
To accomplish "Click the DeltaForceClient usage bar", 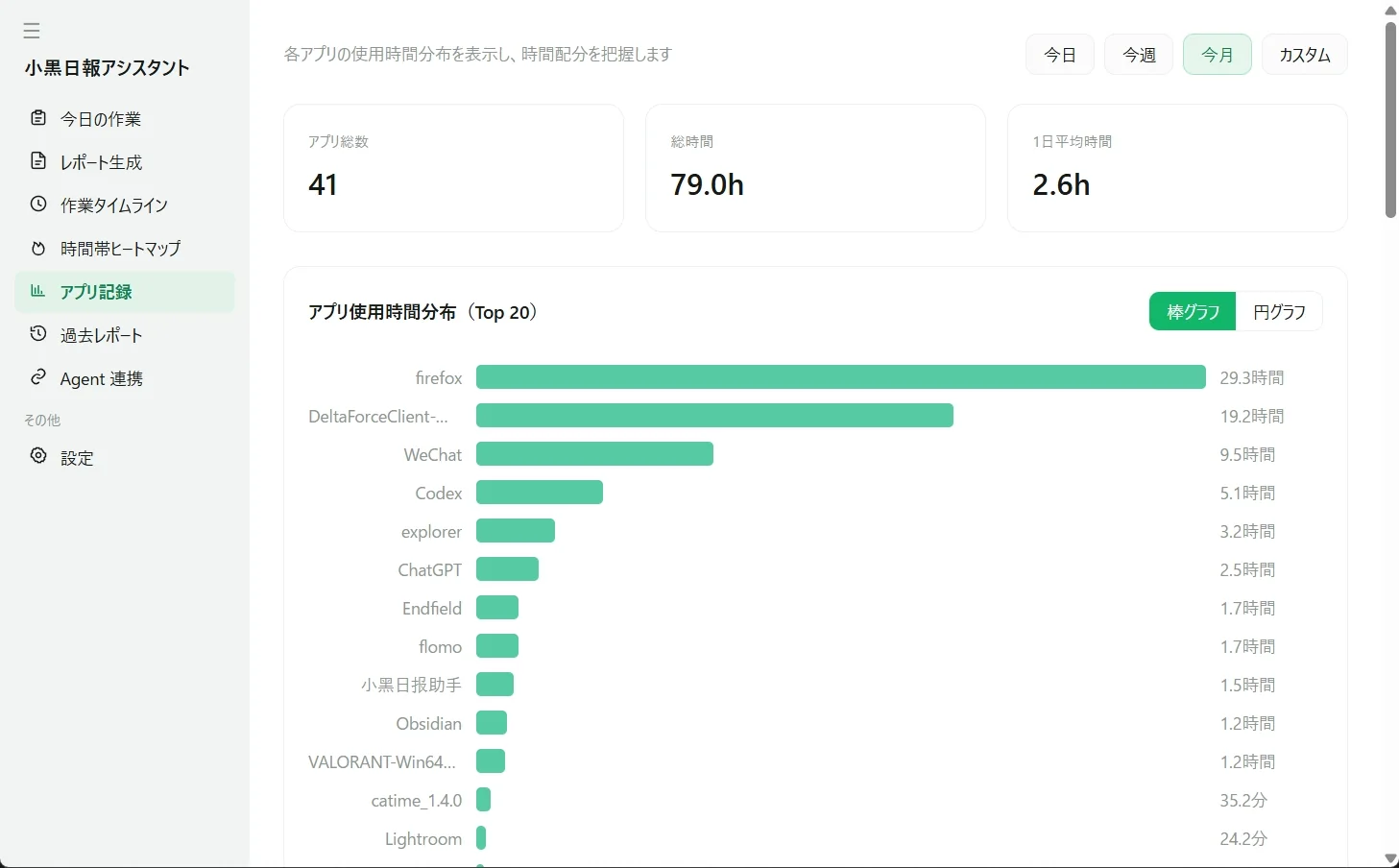I will [714, 416].
